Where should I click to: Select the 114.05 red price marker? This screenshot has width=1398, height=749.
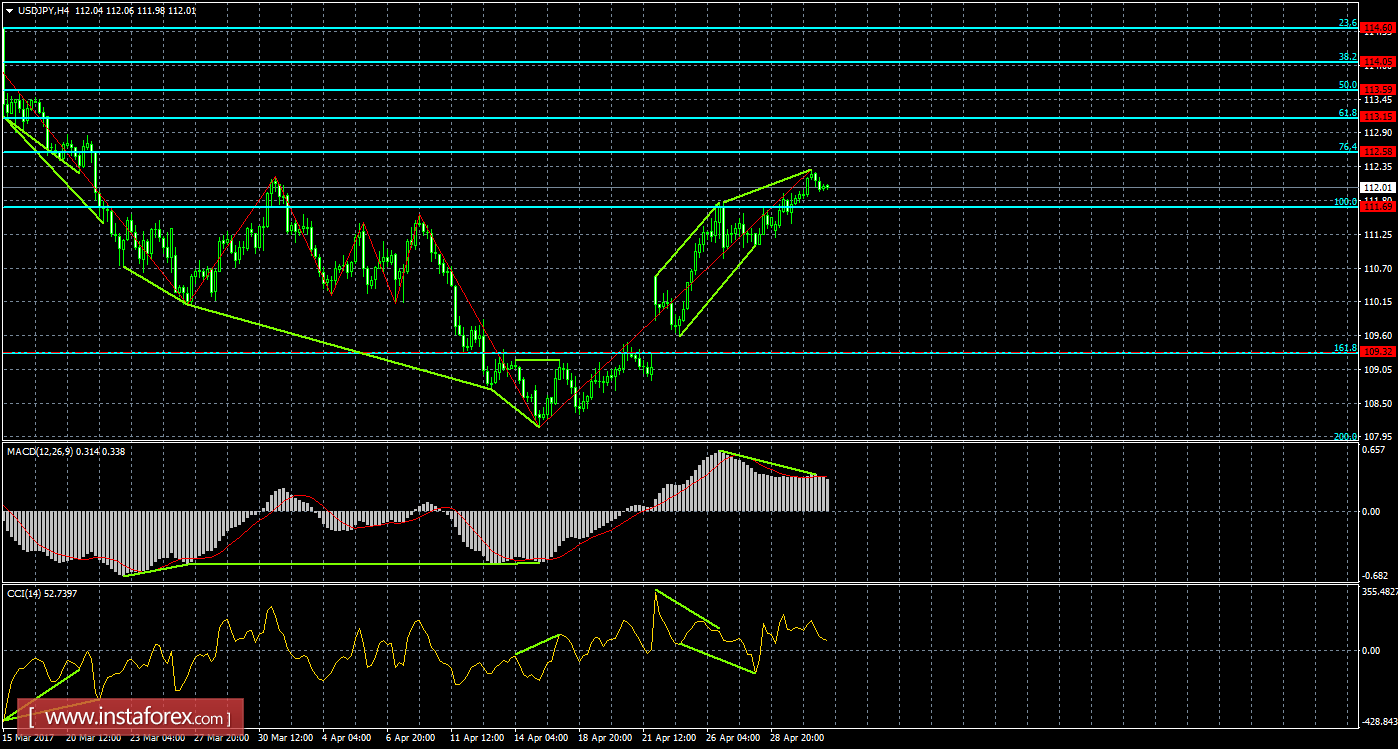point(1378,62)
